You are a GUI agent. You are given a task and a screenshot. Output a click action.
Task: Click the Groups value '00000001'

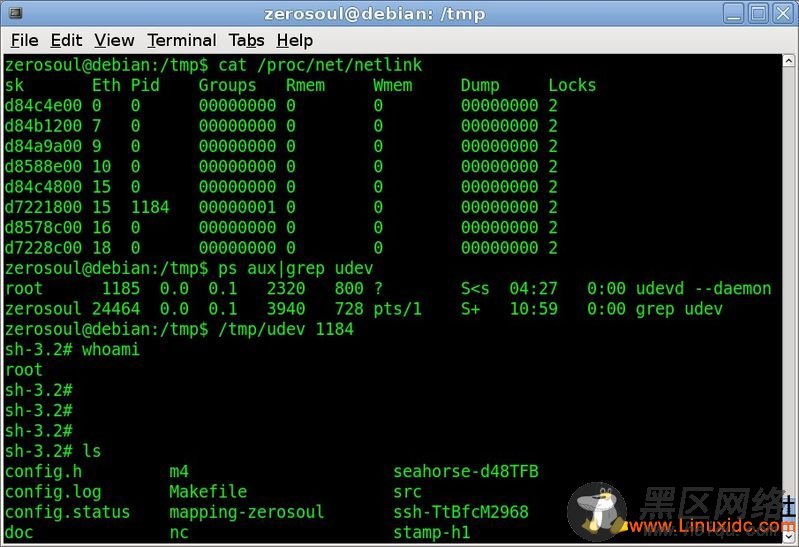click(x=237, y=207)
